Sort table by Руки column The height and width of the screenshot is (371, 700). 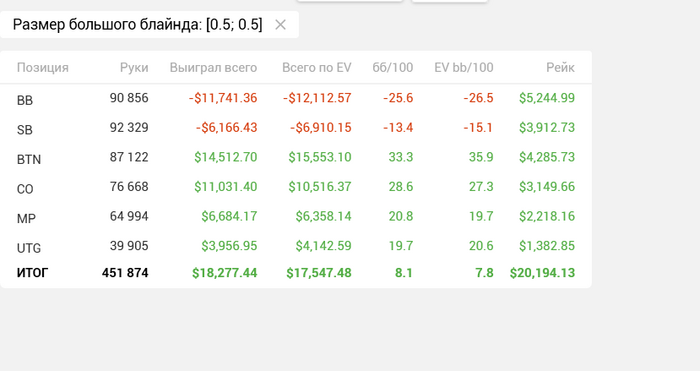[x=134, y=67]
